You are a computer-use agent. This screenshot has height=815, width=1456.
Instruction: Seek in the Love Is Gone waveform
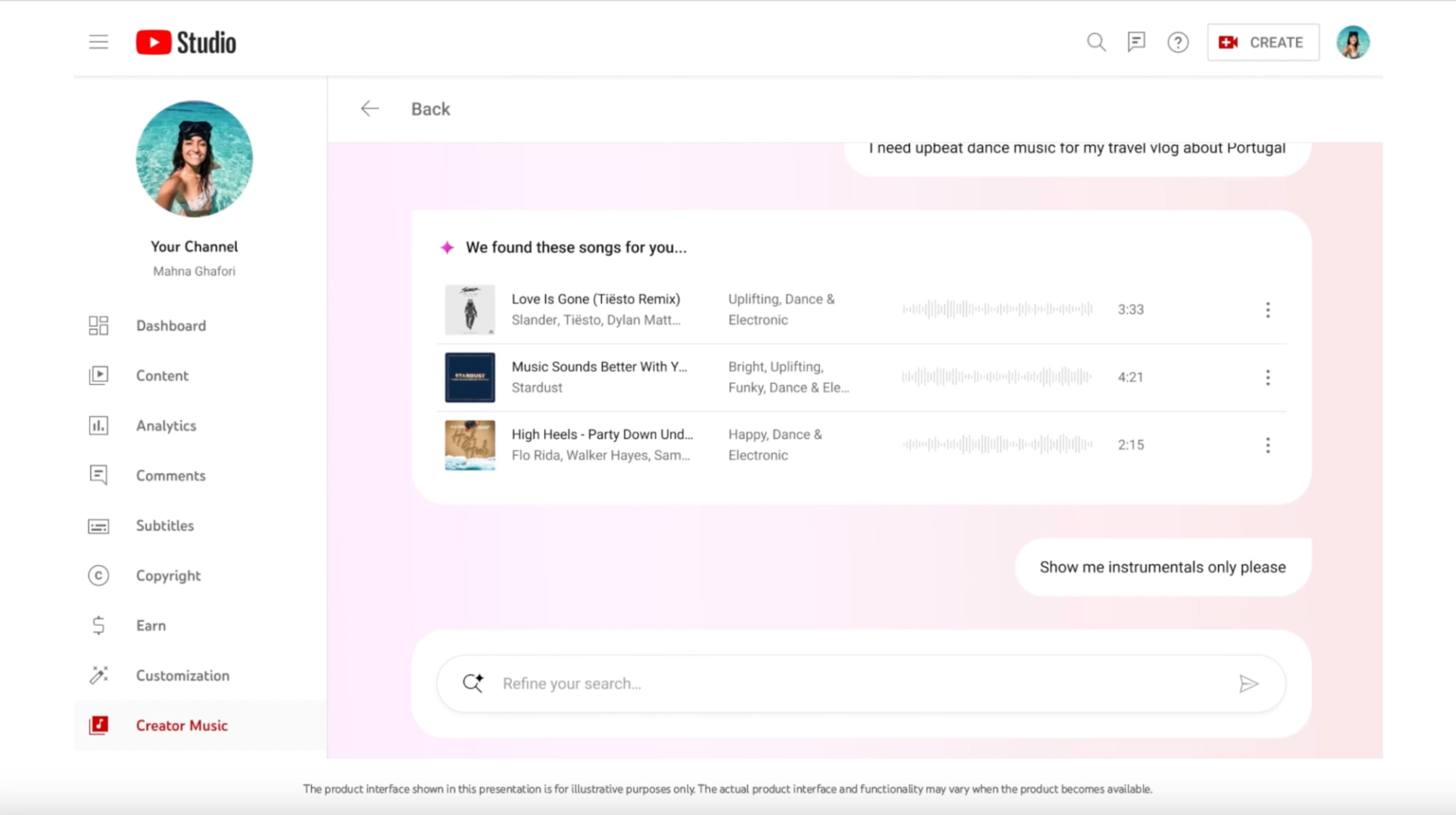[997, 310]
